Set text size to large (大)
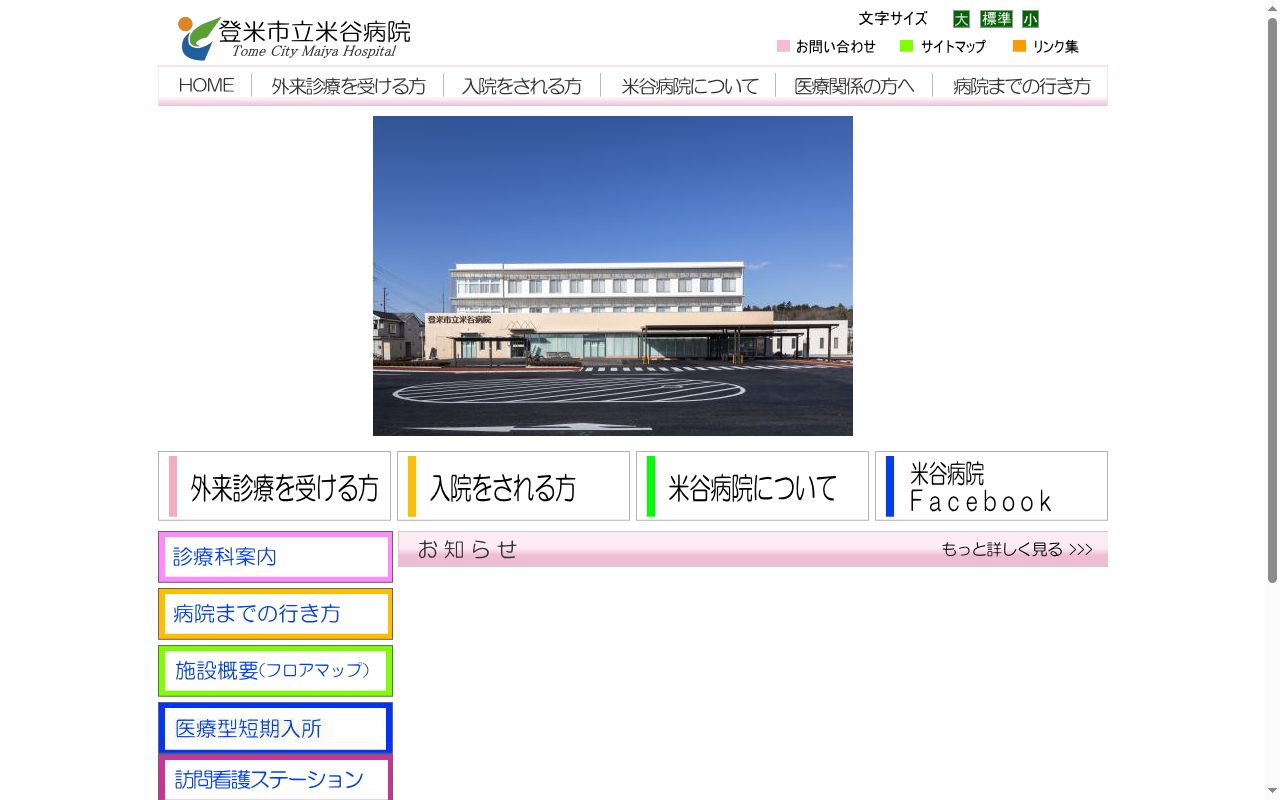The image size is (1280, 800). (x=961, y=19)
